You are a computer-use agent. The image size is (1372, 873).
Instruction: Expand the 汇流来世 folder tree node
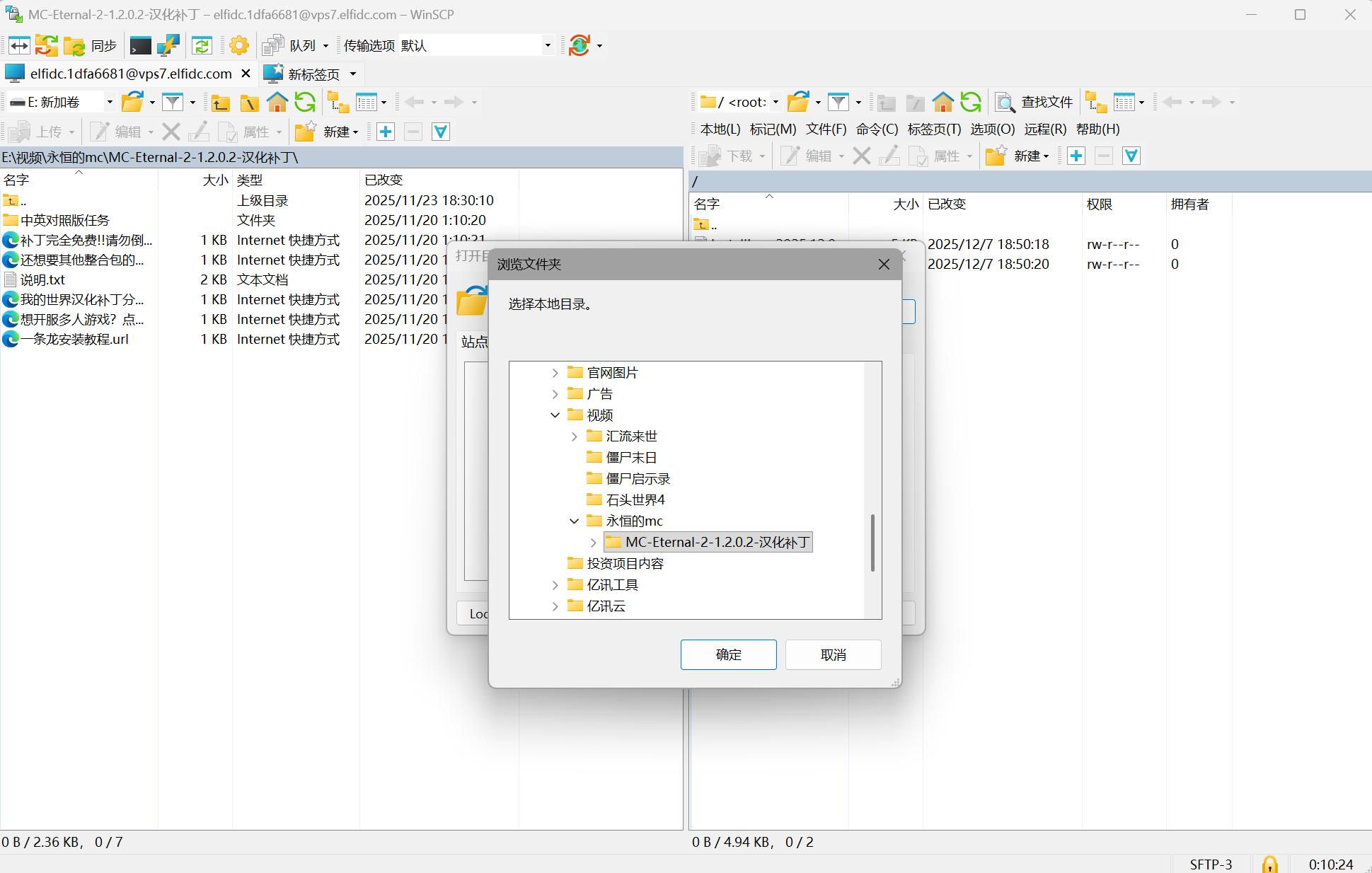click(x=575, y=436)
